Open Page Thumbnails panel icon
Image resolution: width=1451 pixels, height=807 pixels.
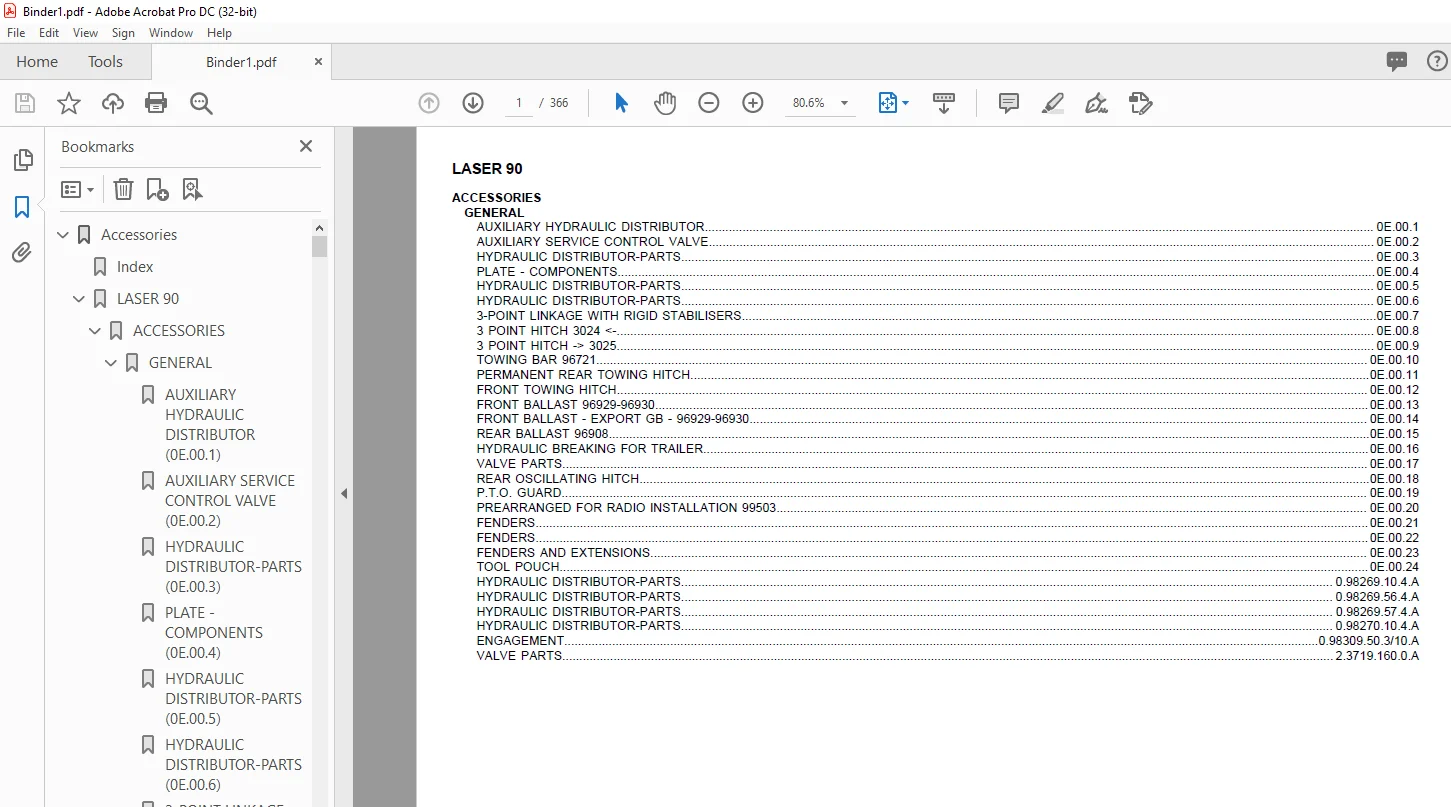(x=22, y=160)
